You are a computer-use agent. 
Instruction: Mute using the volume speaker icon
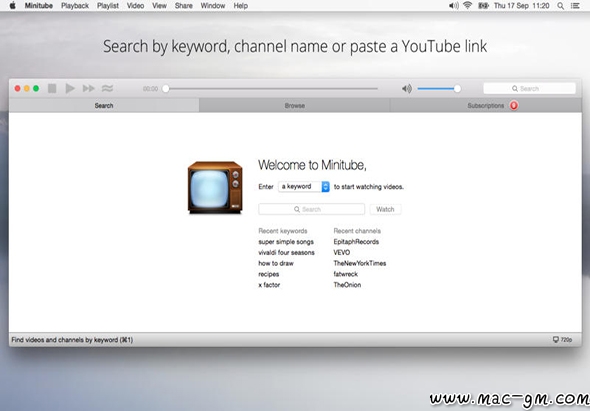coord(407,89)
